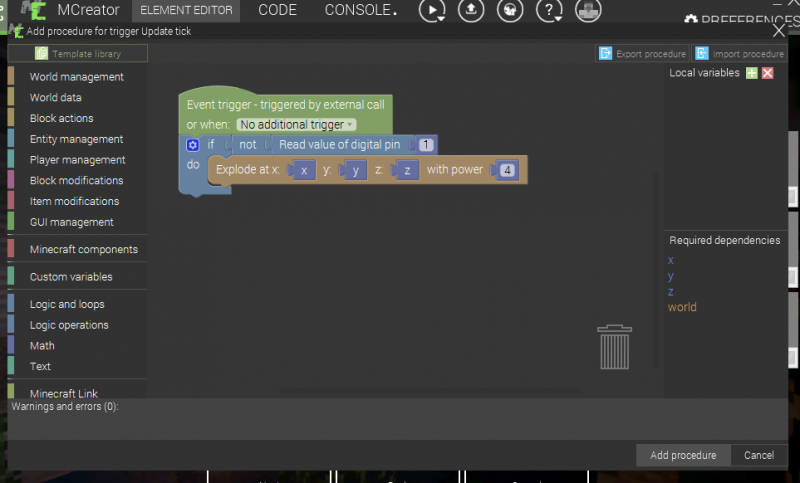Image resolution: width=800 pixels, height=483 pixels.
Task: Click the gear icon on if block
Action: point(192,145)
